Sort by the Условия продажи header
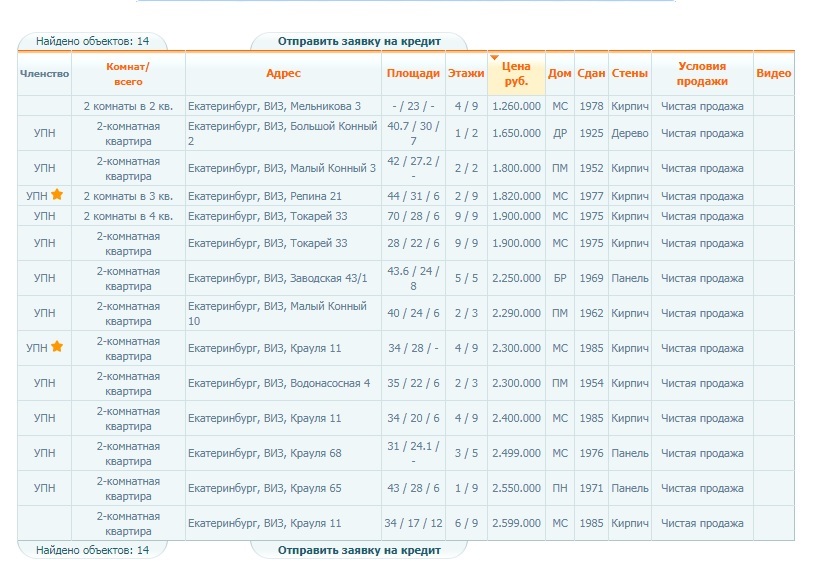 [x=701, y=74]
